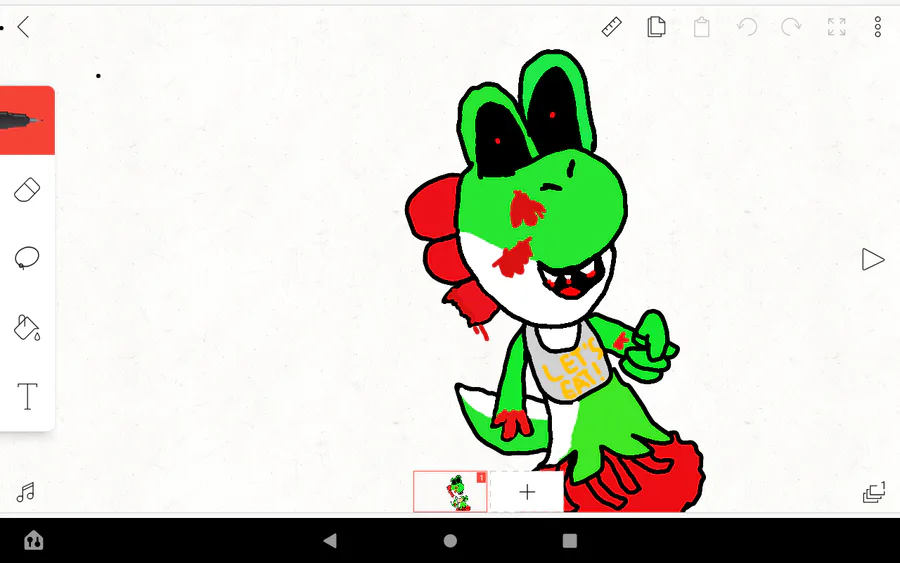The image size is (900, 563).
Task: Select the Paint Bucket fill tool
Action: pos(27,328)
